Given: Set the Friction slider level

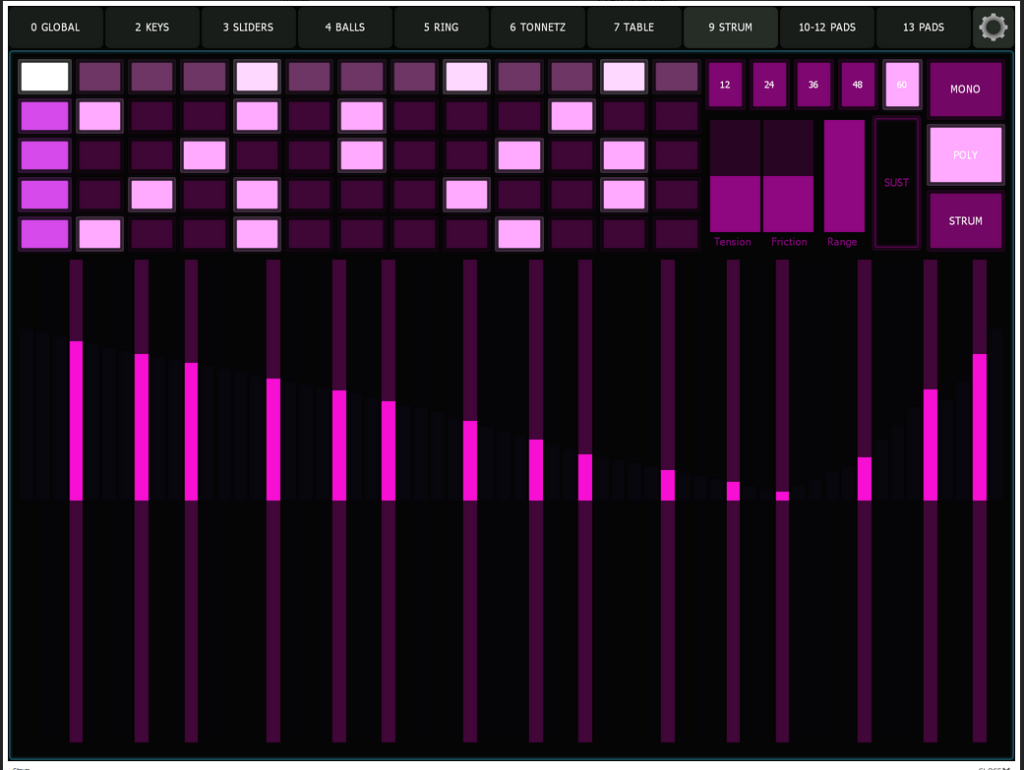Looking at the screenshot, I should (x=788, y=176).
